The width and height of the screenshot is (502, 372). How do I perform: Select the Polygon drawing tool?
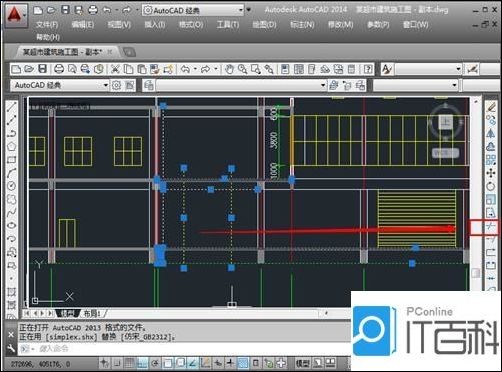click(12, 146)
